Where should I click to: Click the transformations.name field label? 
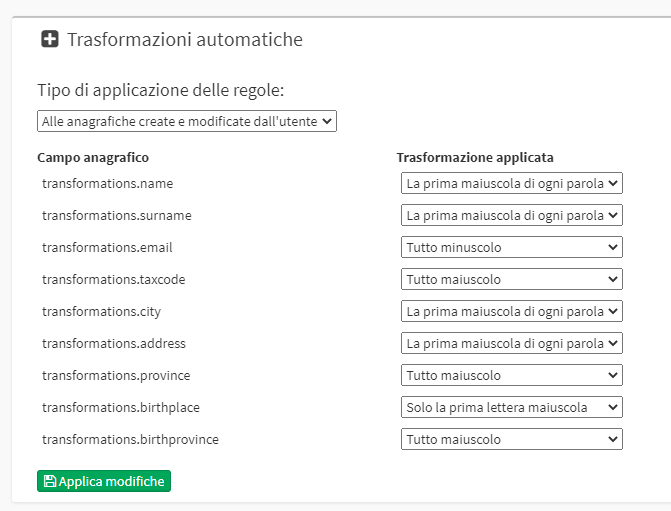(107, 184)
